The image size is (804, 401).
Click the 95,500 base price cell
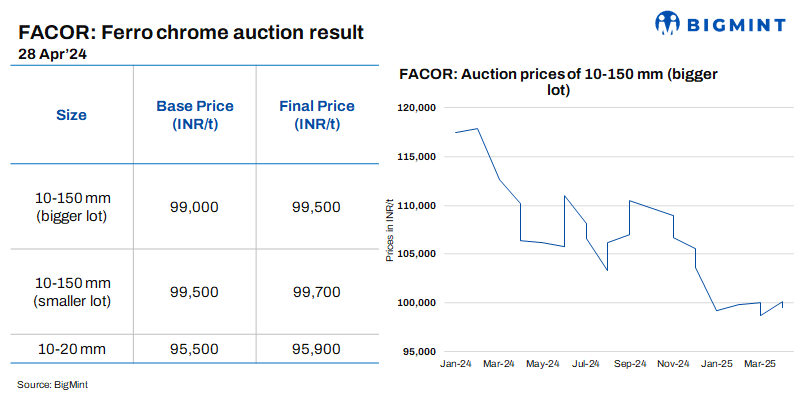(x=194, y=348)
